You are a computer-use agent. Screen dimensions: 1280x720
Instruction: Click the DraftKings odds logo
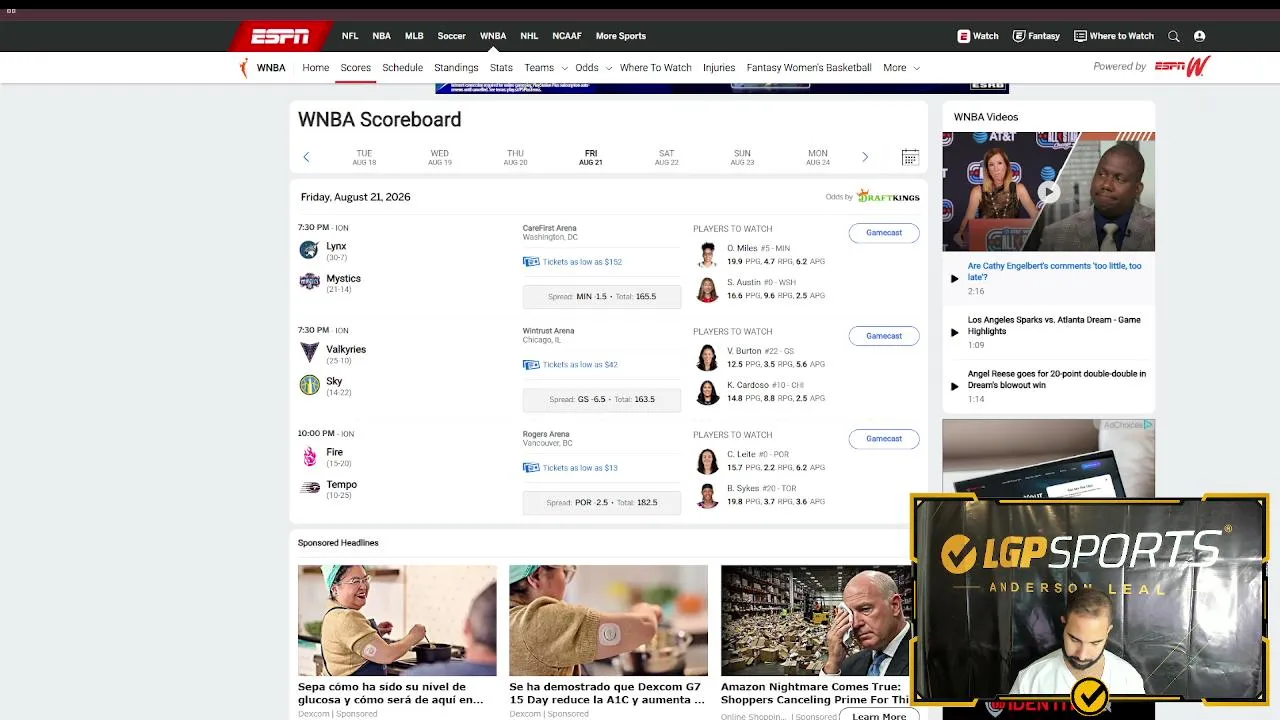[888, 196]
